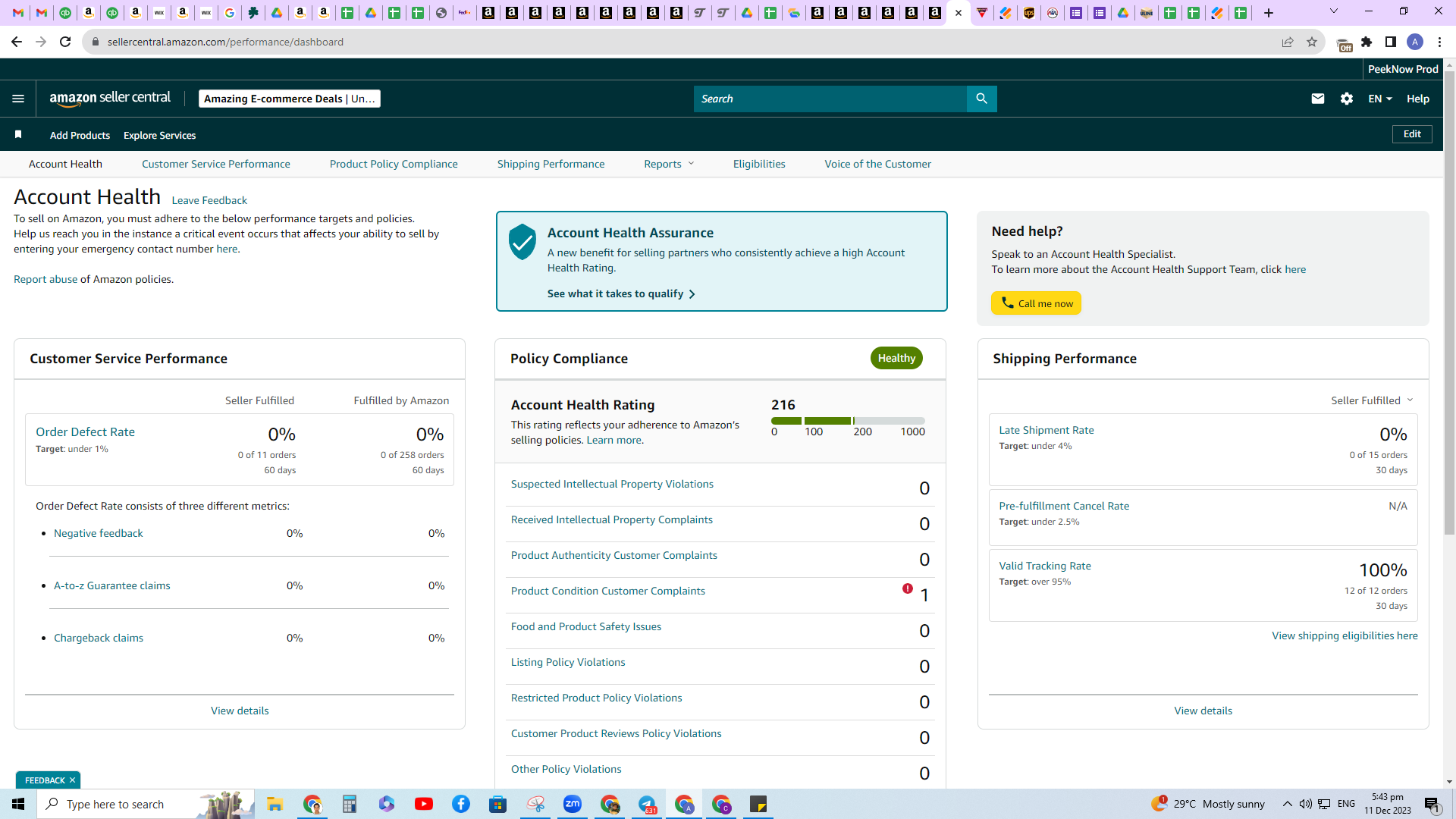Viewport: 1456px width, 819px height.
Task: Click the Call me now button
Action: [x=1036, y=303]
